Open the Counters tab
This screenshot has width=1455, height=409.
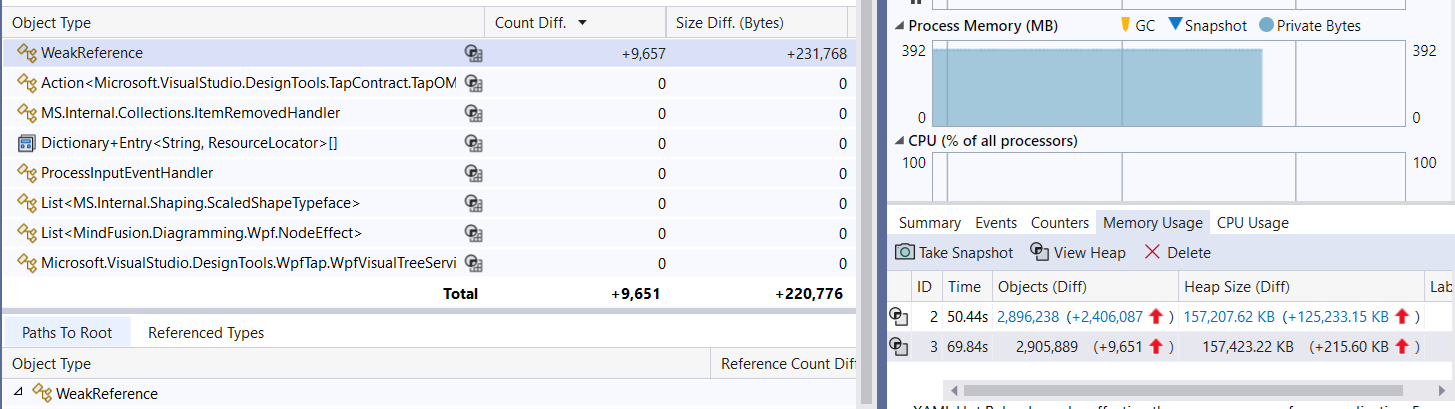coord(1059,223)
